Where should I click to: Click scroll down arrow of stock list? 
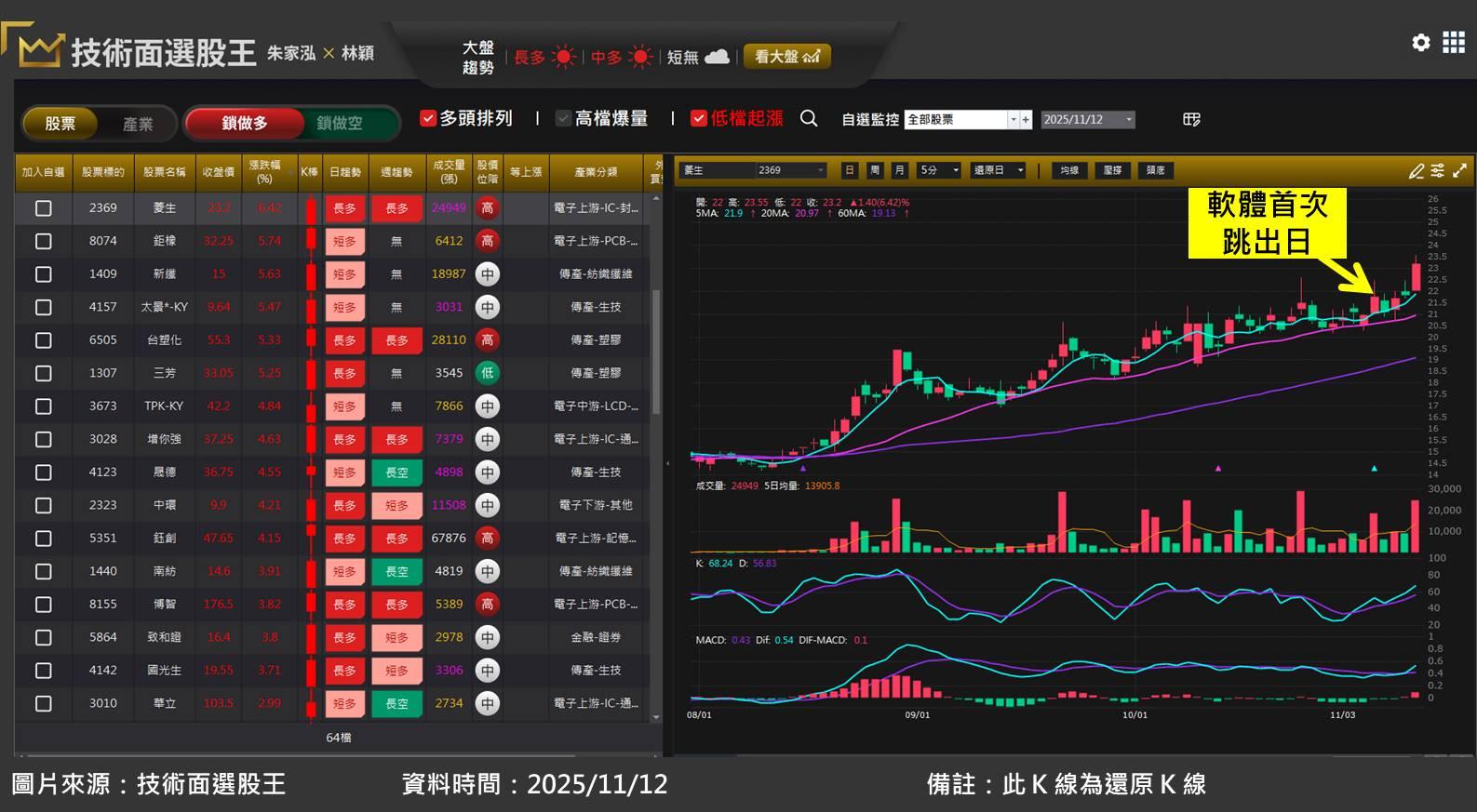[656, 717]
